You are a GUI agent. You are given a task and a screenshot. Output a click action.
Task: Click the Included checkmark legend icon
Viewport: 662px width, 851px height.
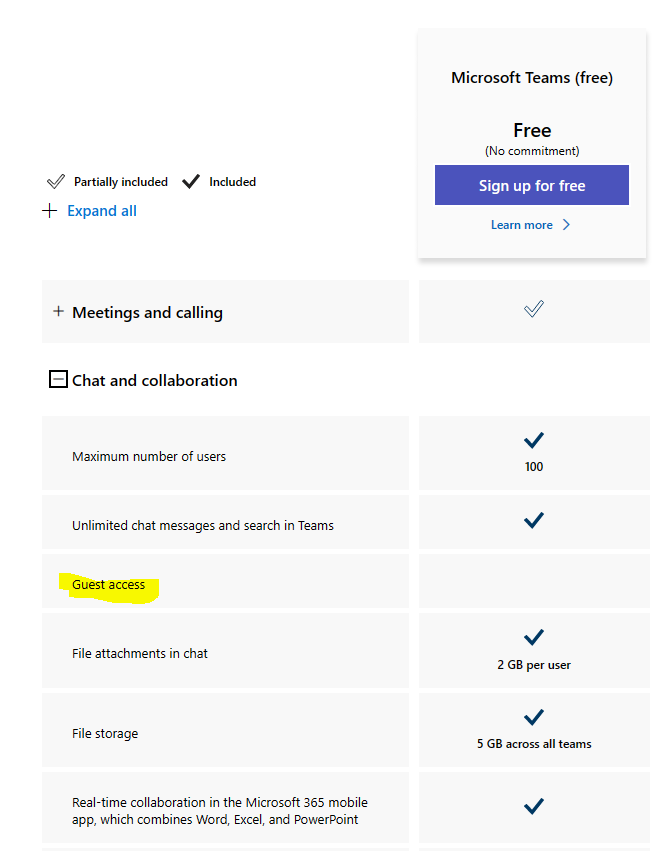point(191,182)
